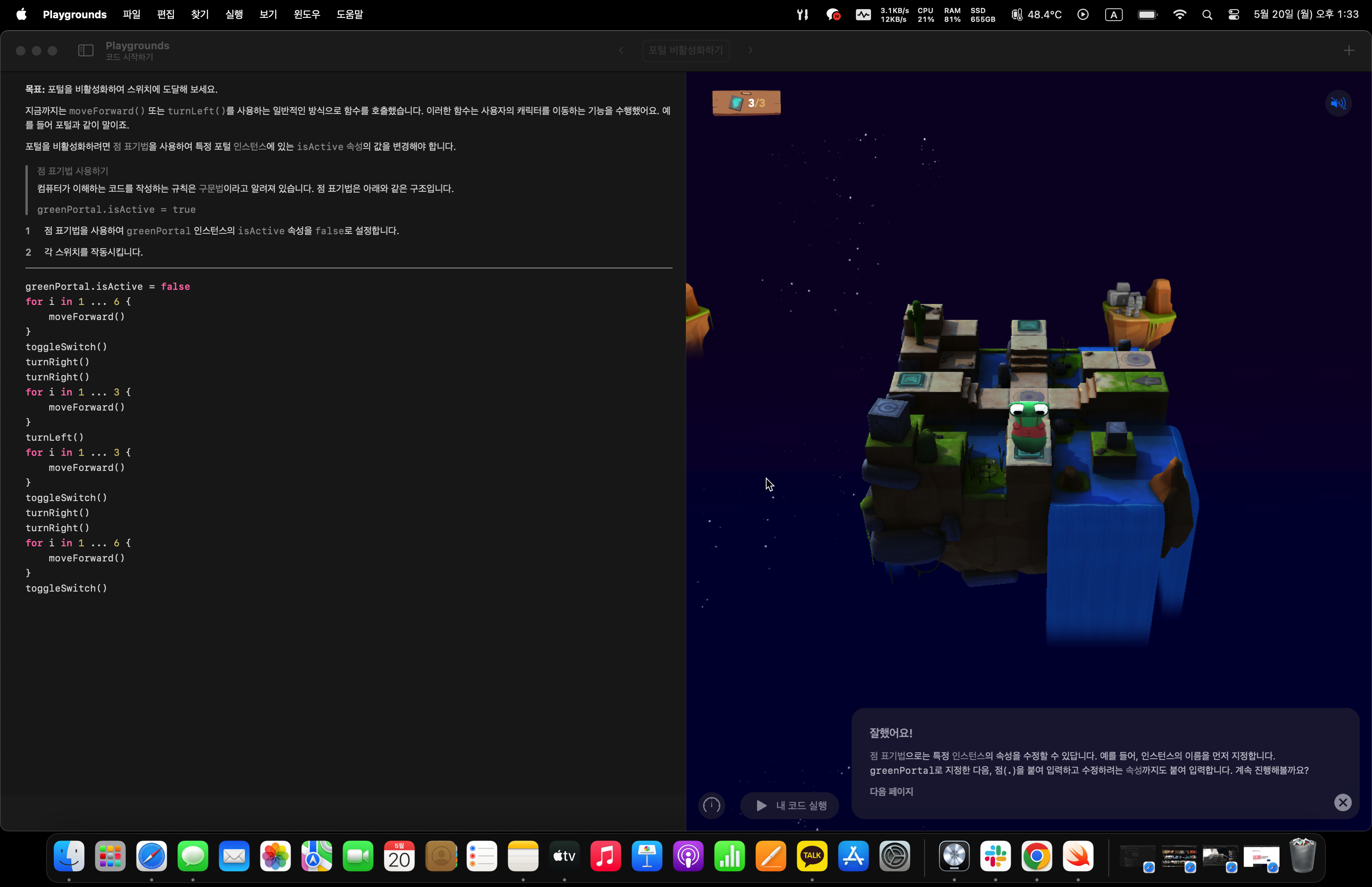Open KakaoTalk menu bar notification icon

[833, 14]
